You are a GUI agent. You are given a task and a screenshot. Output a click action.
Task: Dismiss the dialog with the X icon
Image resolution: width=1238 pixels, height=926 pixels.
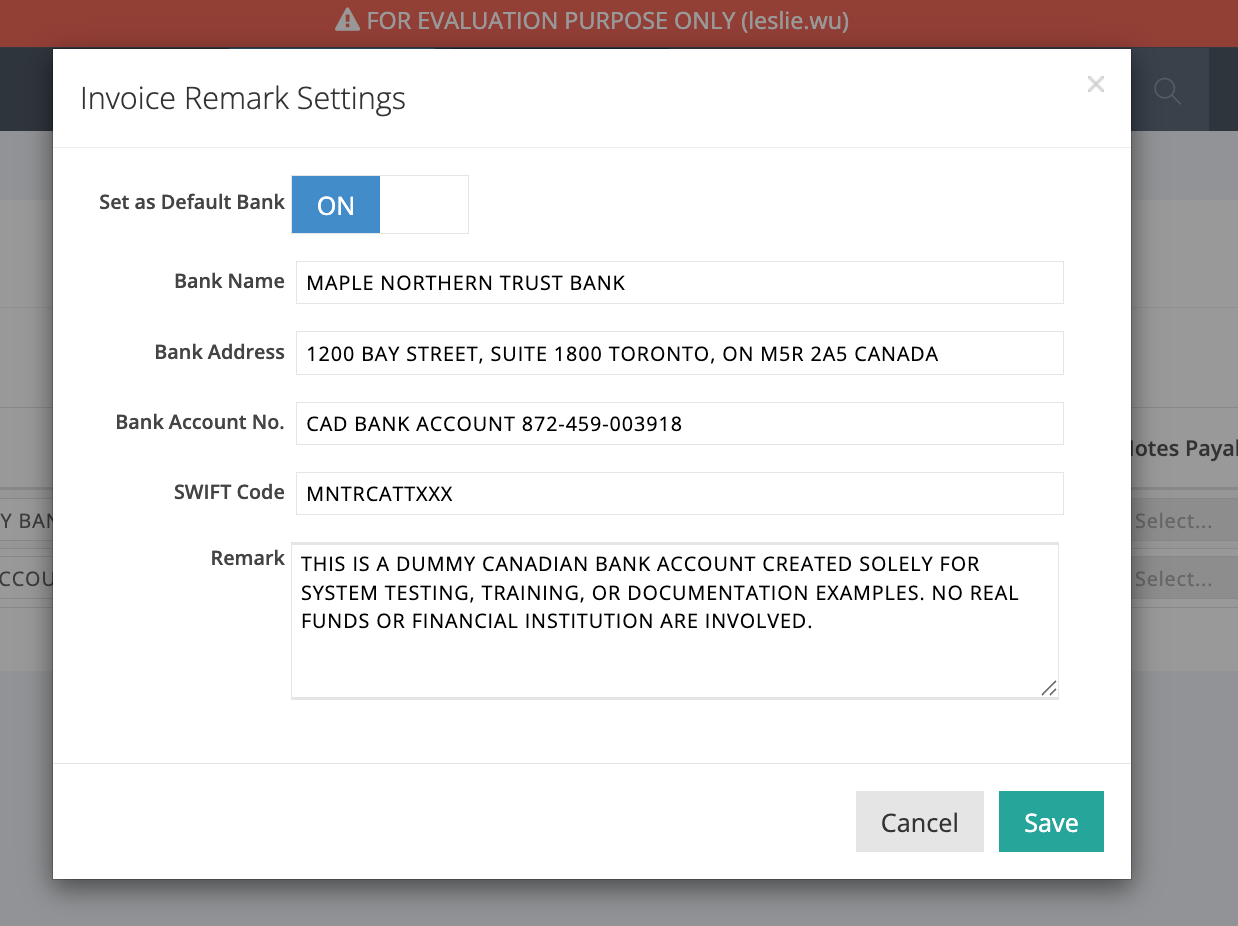(x=1095, y=84)
